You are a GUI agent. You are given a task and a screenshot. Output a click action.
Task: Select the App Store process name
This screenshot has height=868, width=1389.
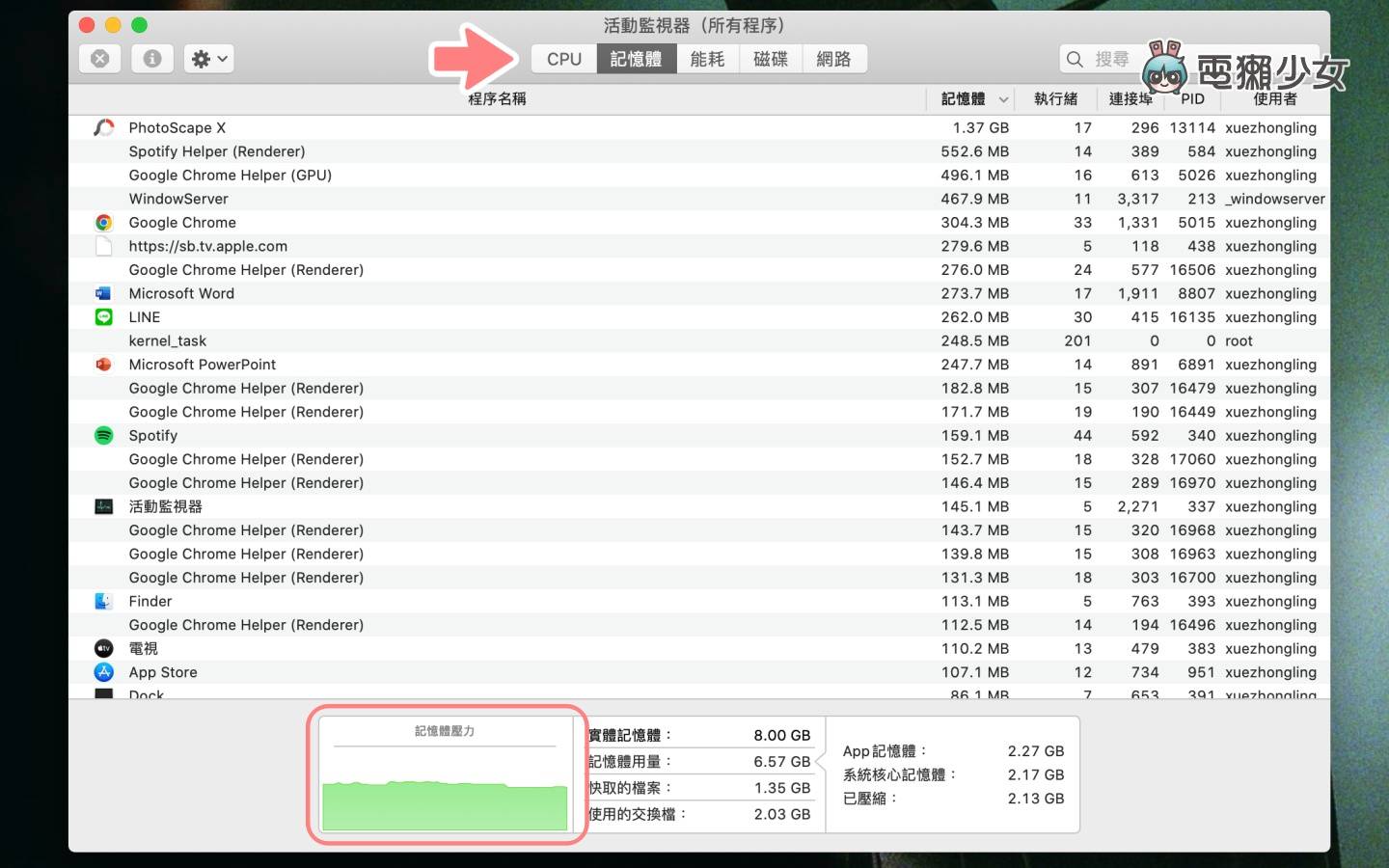[163, 672]
